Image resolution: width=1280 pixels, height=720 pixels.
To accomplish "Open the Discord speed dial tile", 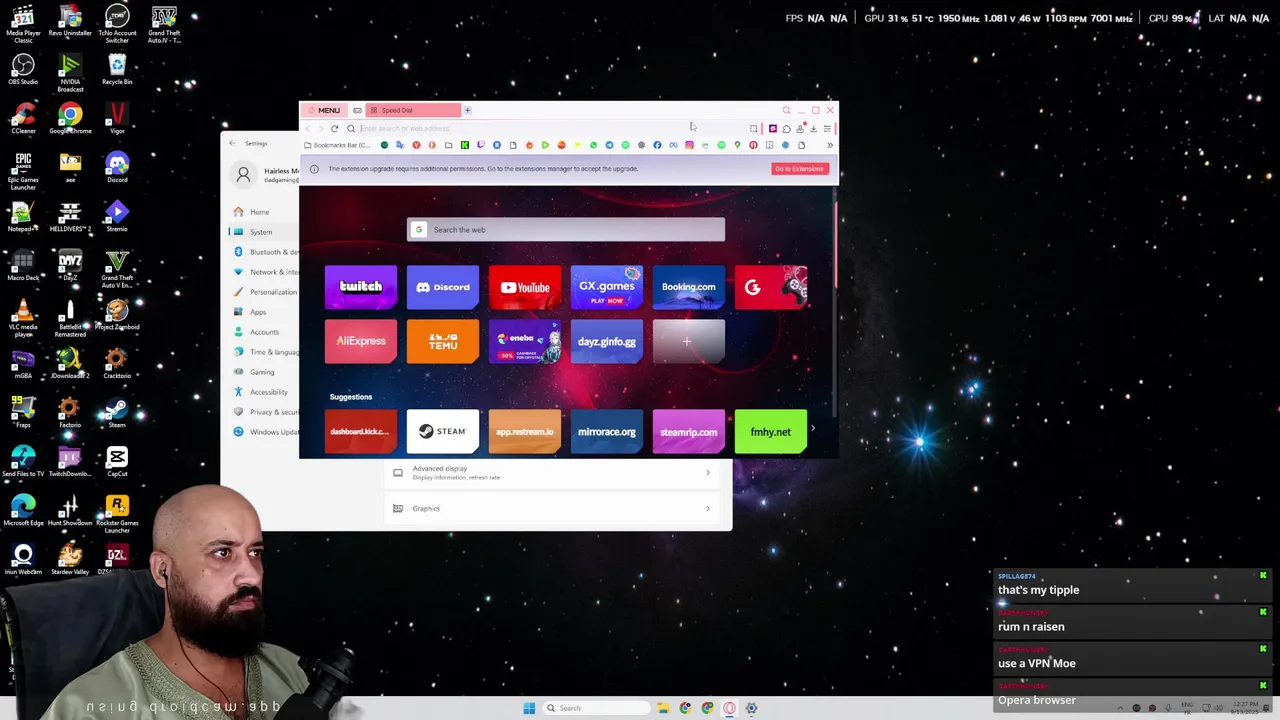I will [x=443, y=287].
